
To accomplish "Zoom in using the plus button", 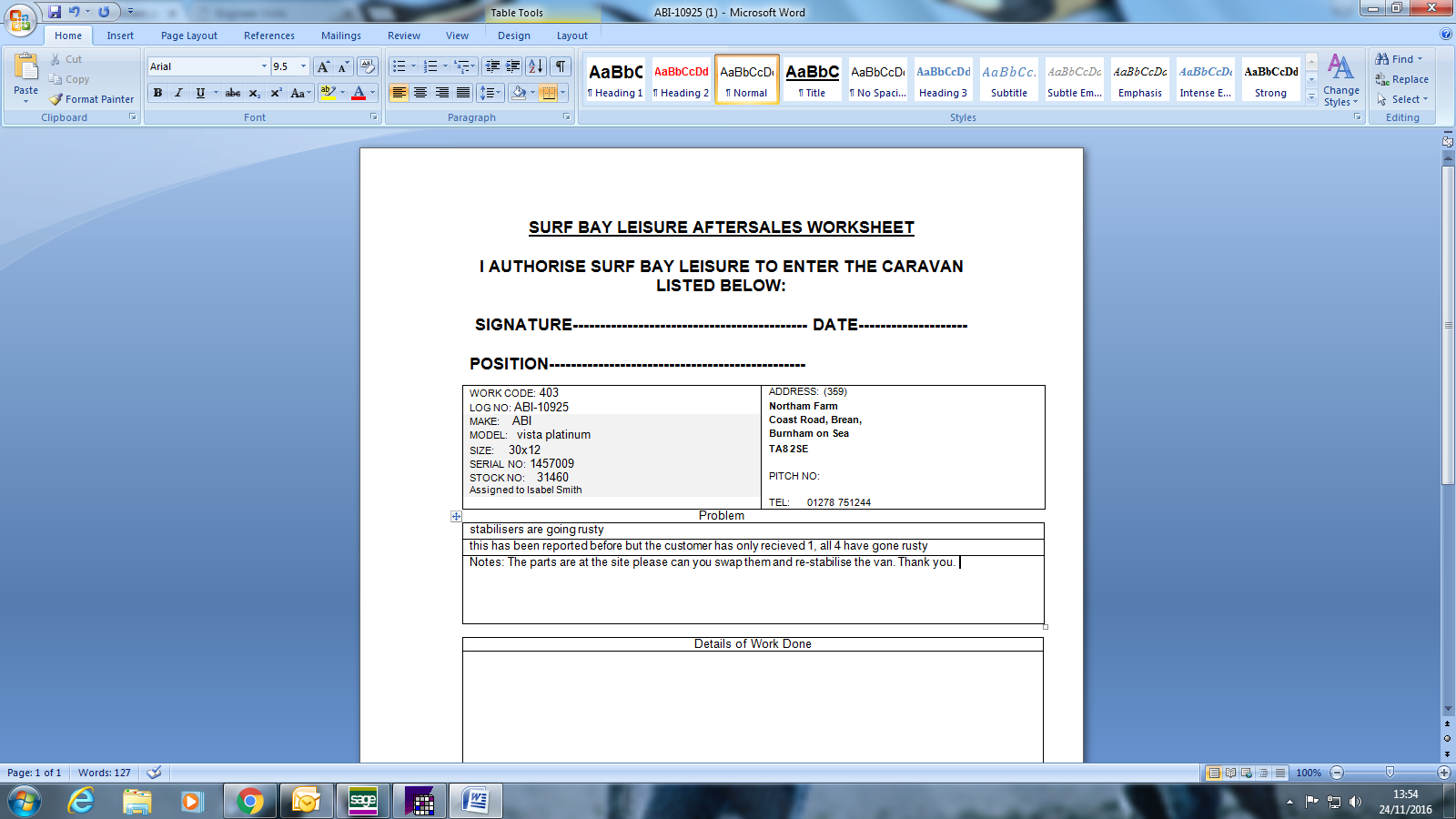I will coord(1443,773).
